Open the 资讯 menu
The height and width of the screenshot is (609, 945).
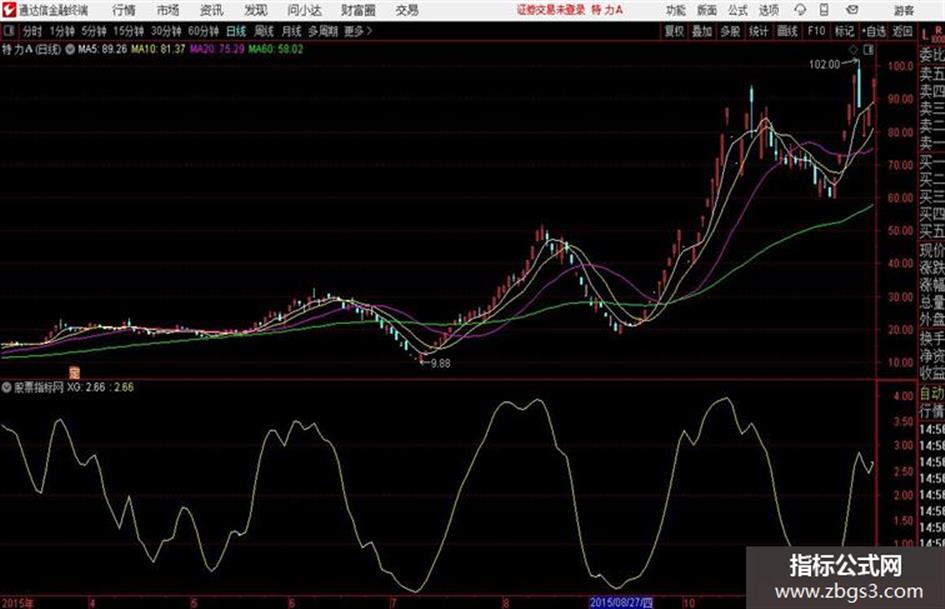(x=212, y=10)
